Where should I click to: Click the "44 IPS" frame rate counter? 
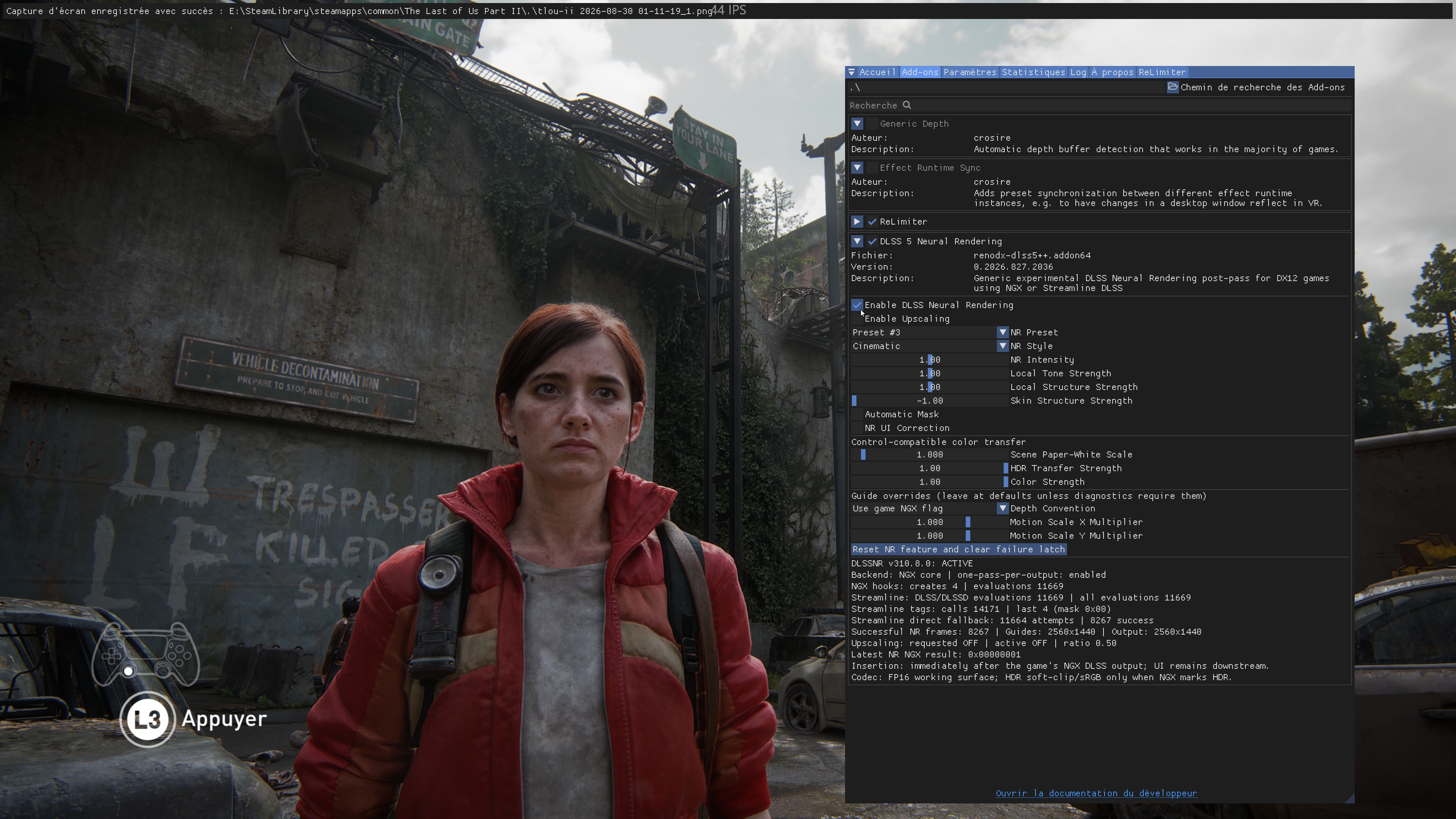point(729,10)
